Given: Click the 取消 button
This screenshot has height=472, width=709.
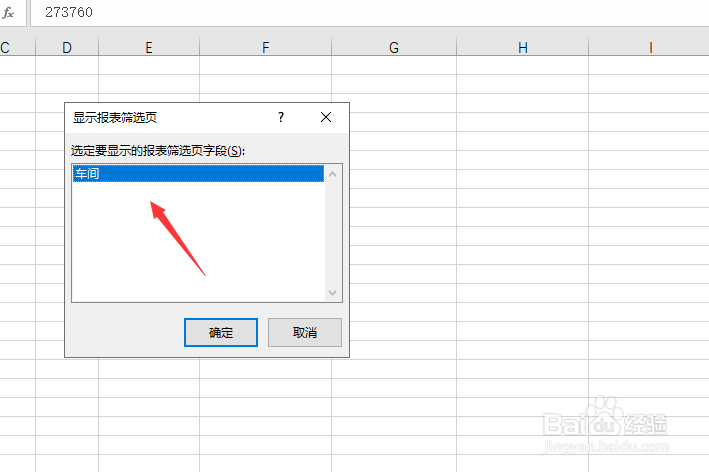Looking at the screenshot, I should point(305,332).
